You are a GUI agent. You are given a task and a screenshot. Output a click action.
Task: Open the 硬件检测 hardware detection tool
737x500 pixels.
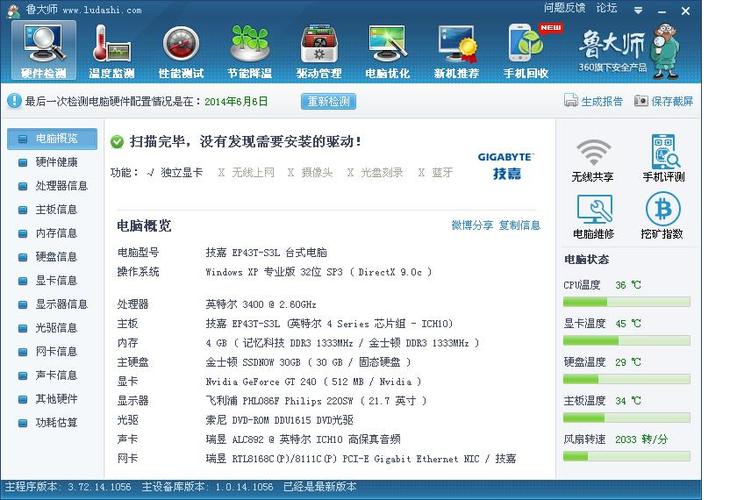pyautogui.click(x=43, y=51)
